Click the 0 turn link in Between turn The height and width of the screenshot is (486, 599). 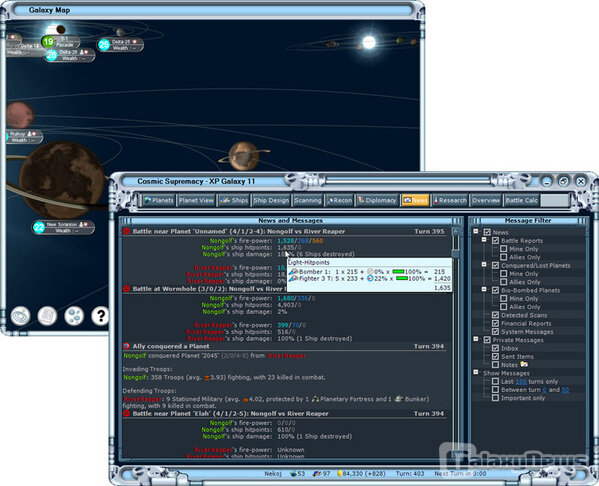pyautogui.click(x=544, y=390)
